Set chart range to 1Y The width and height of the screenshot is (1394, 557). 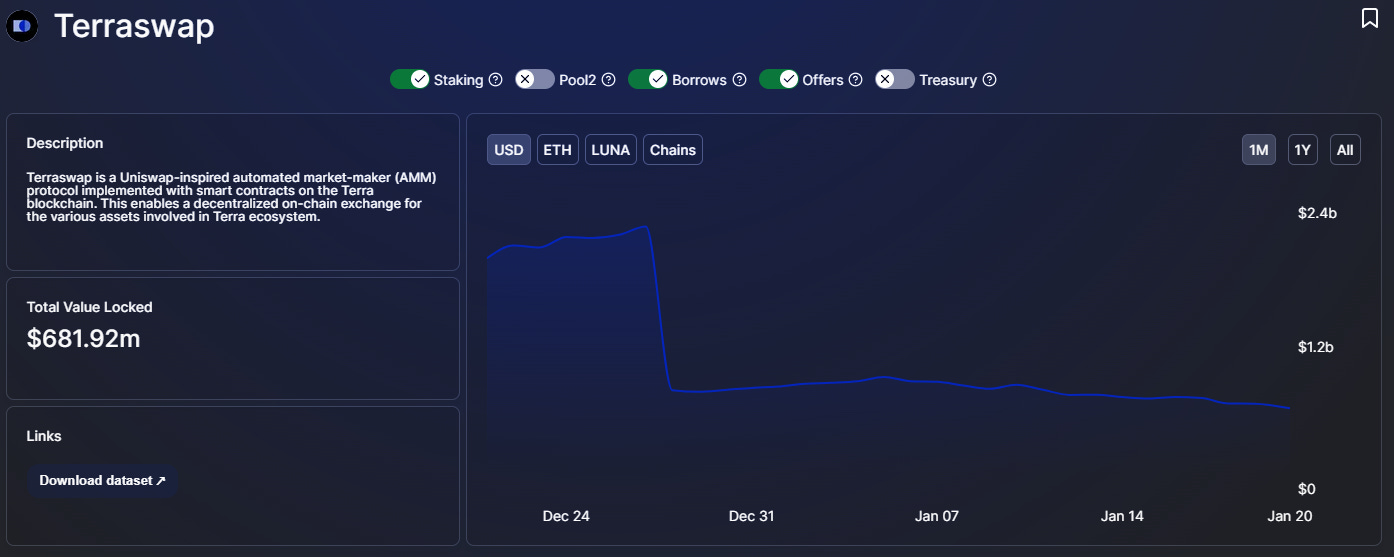[1303, 150]
